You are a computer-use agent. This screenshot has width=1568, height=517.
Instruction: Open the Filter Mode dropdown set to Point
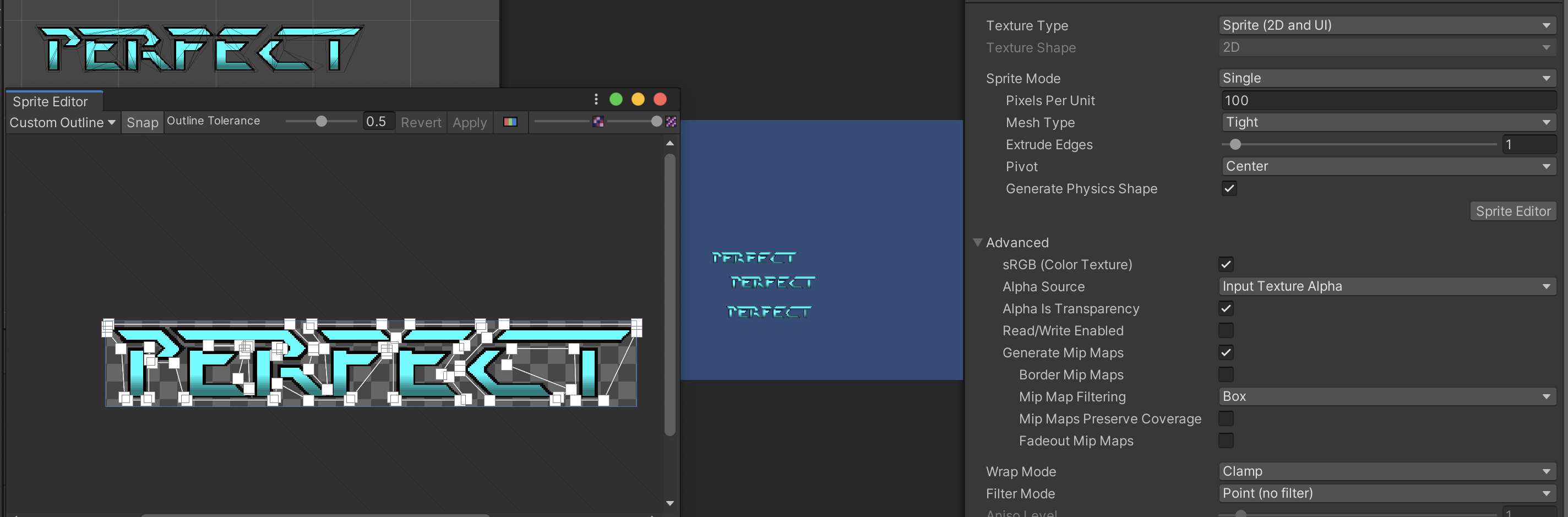point(1388,493)
